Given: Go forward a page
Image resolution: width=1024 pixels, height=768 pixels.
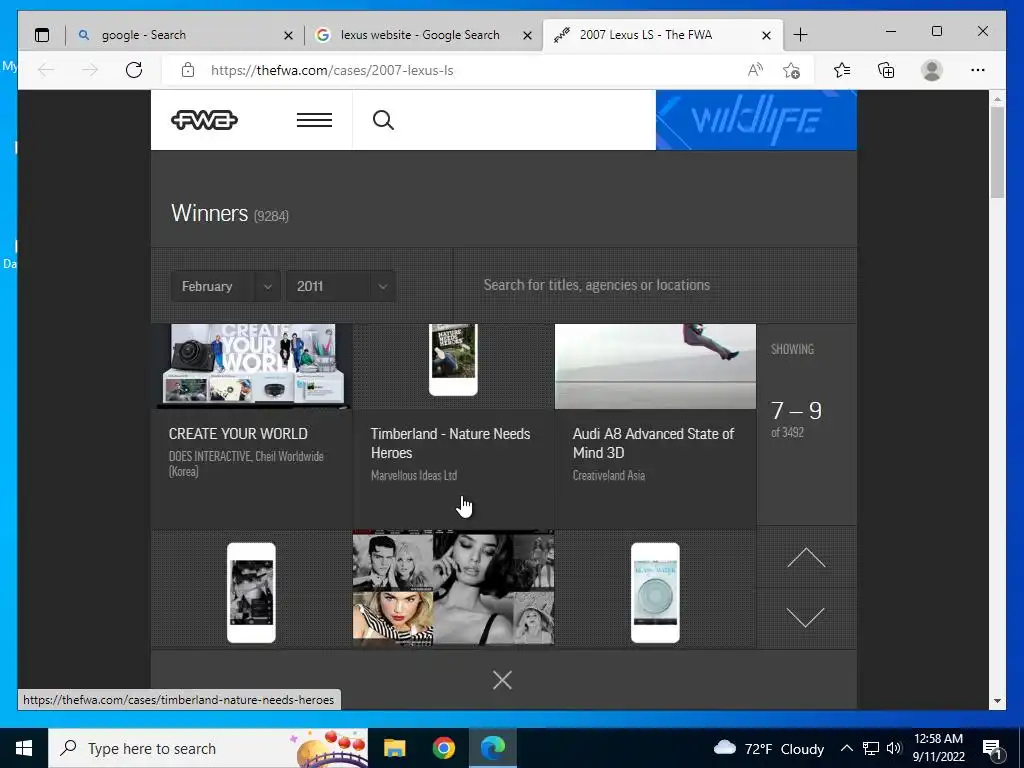Looking at the screenshot, I should click(x=90, y=70).
